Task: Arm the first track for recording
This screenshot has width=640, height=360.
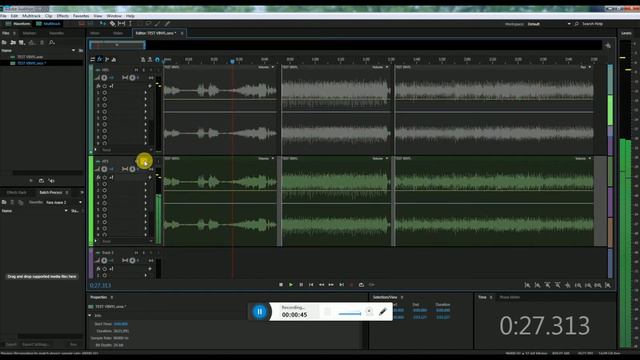Action: tap(151, 70)
